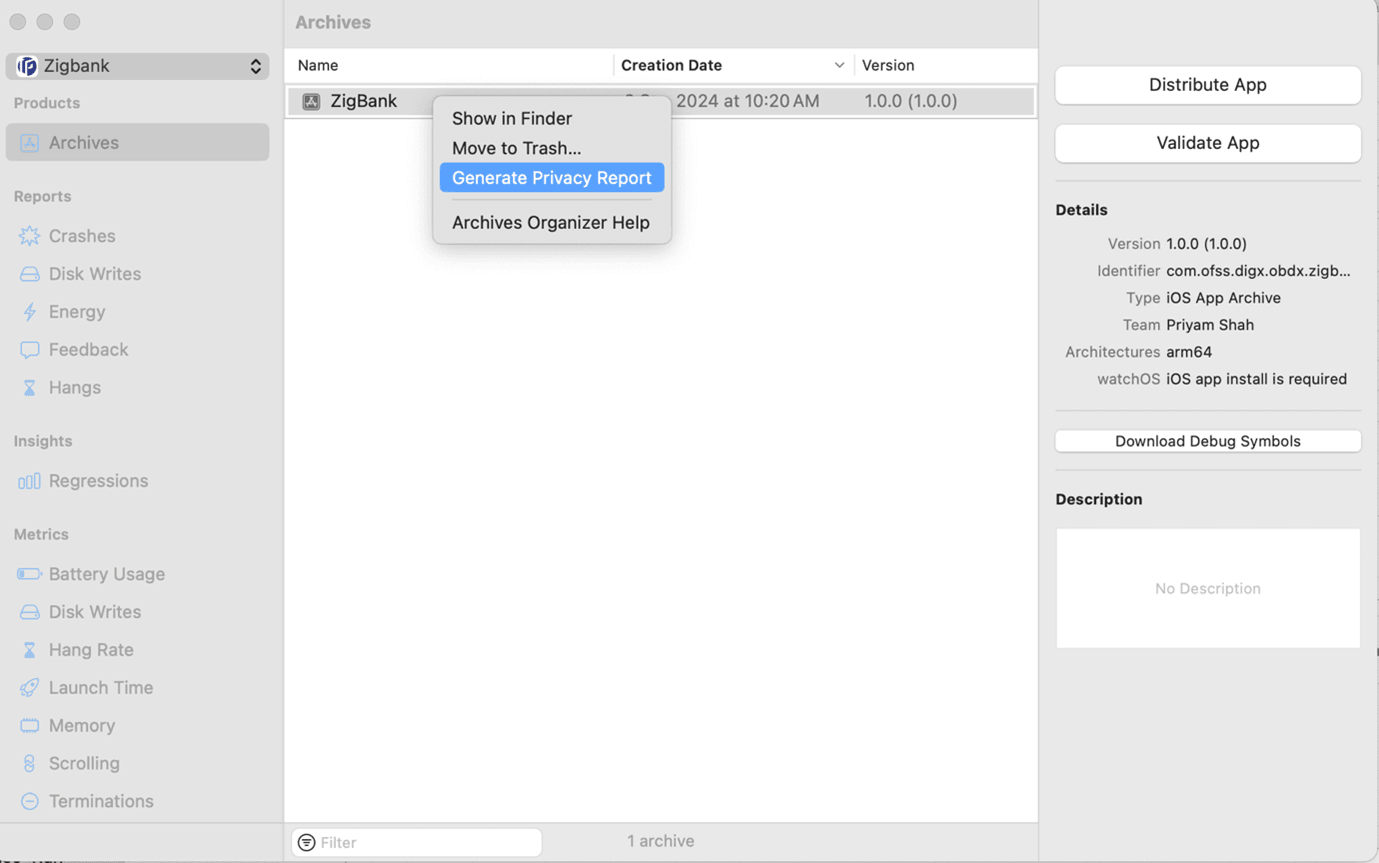Click the Scrolling icon

(30, 764)
